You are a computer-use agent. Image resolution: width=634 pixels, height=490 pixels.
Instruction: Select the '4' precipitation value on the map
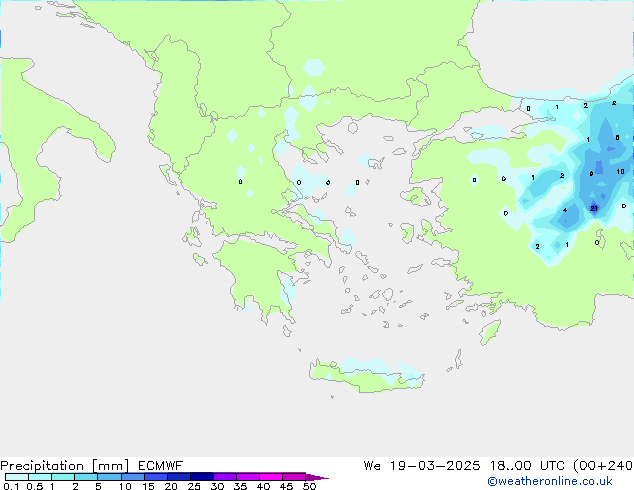click(x=565, y=210)
